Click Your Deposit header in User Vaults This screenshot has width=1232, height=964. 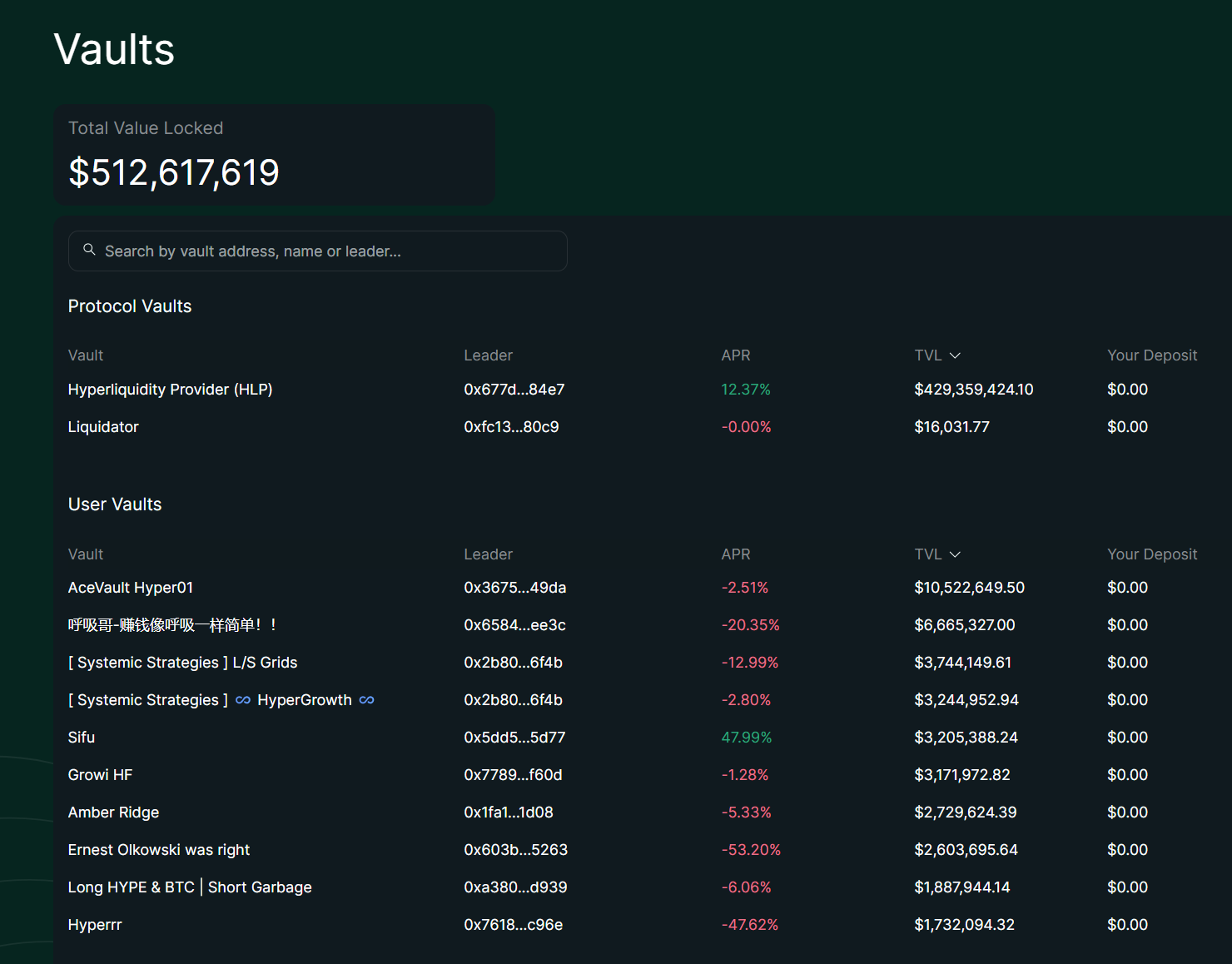click(x=1151, y=554)
